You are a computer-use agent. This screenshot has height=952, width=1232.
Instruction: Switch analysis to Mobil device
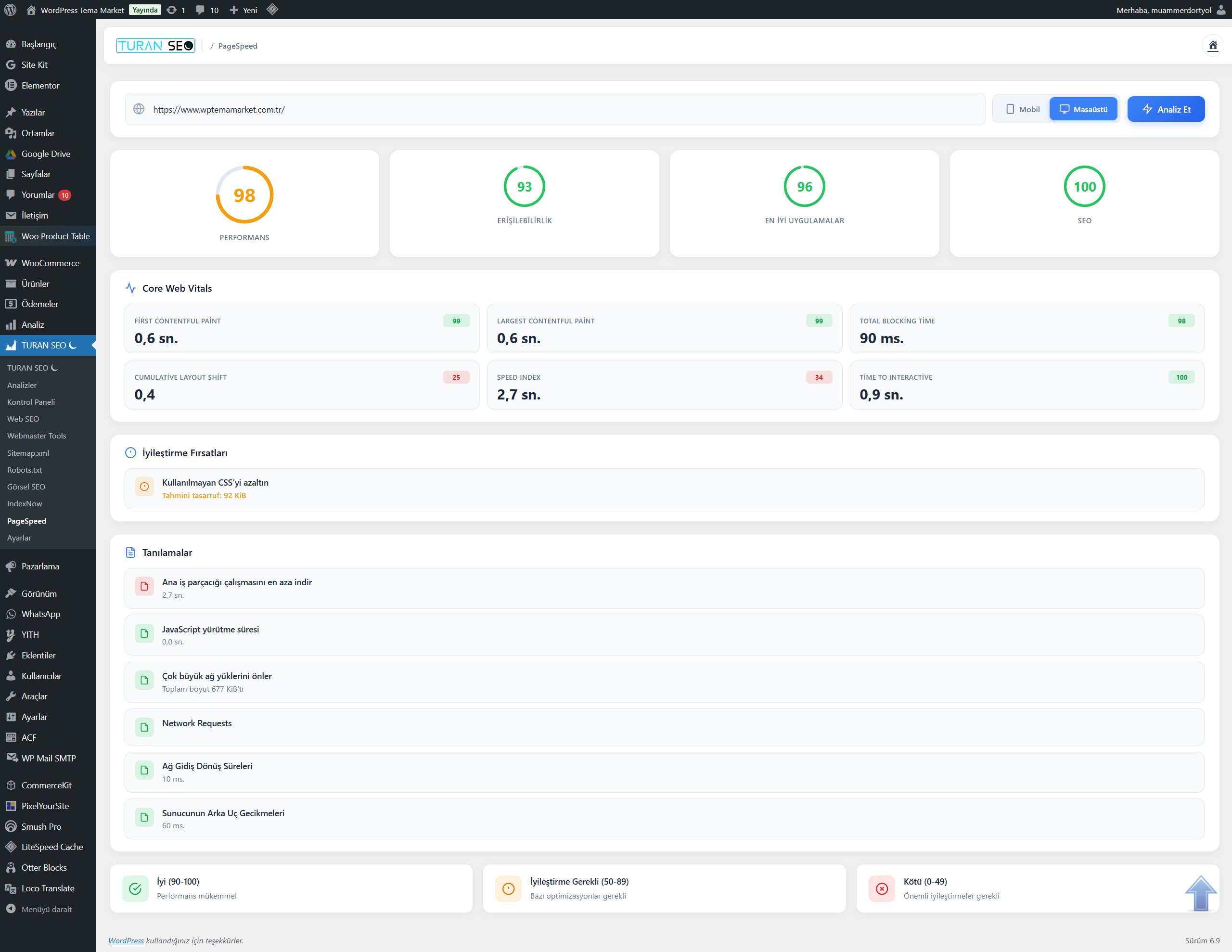coord(1022,109)
